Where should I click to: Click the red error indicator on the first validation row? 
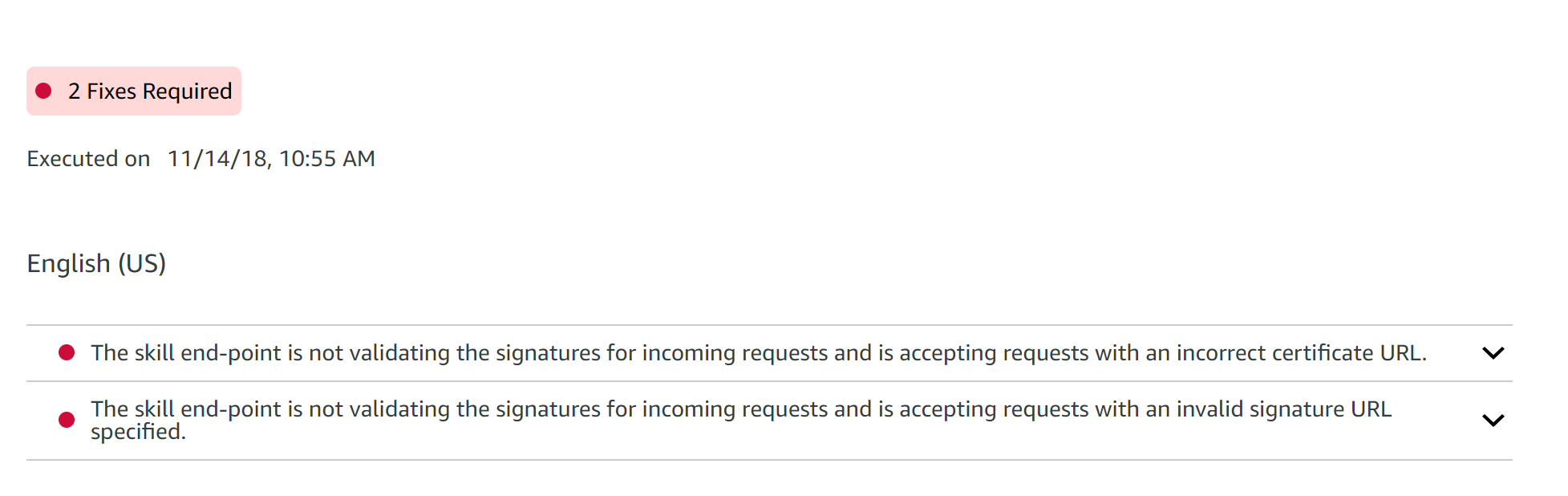click(67, 352)
